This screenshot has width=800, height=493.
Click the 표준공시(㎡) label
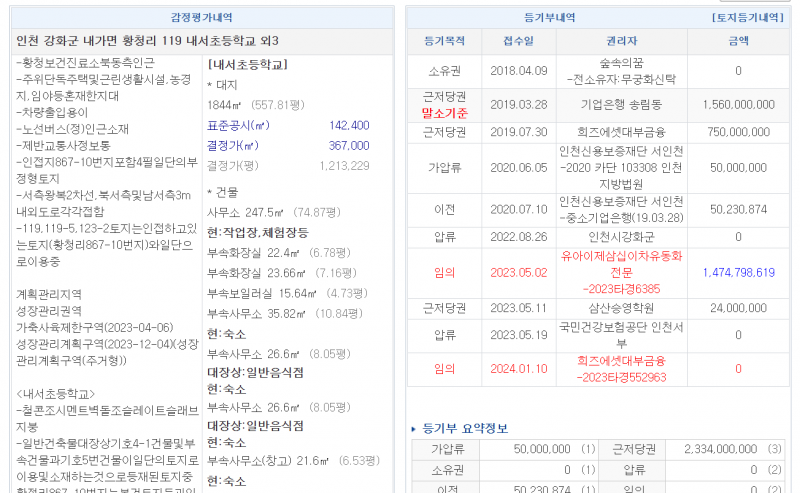(238, 125)
